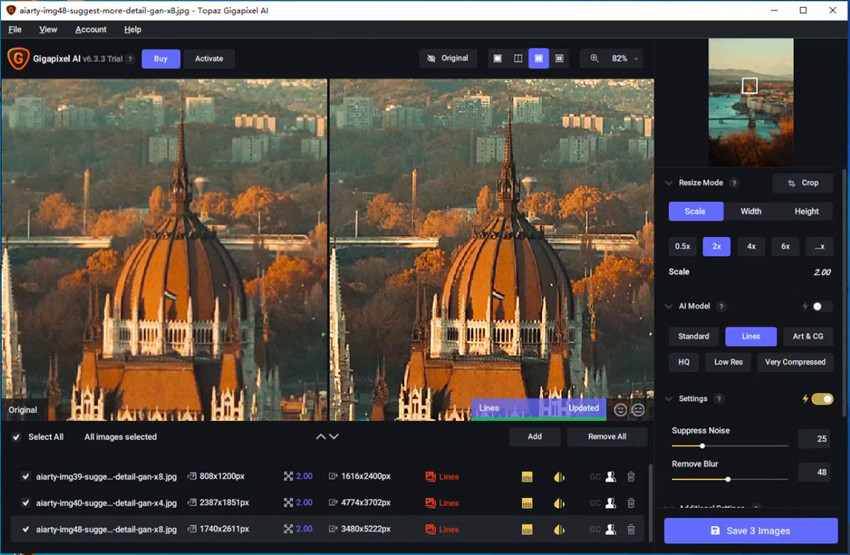The width and height of the screenshot is (850, 555).
Task: Switch resize mode to Height
Action: (x=806, y=211)
